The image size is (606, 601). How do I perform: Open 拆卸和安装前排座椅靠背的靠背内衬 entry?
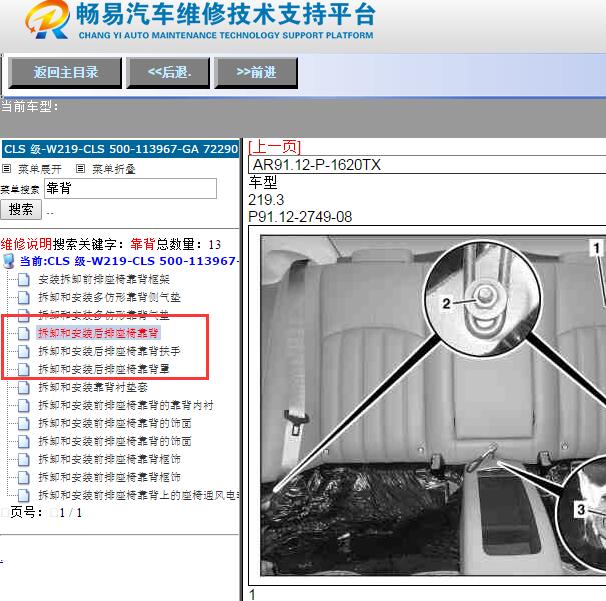pyautogui.click(x=126, y=405)
